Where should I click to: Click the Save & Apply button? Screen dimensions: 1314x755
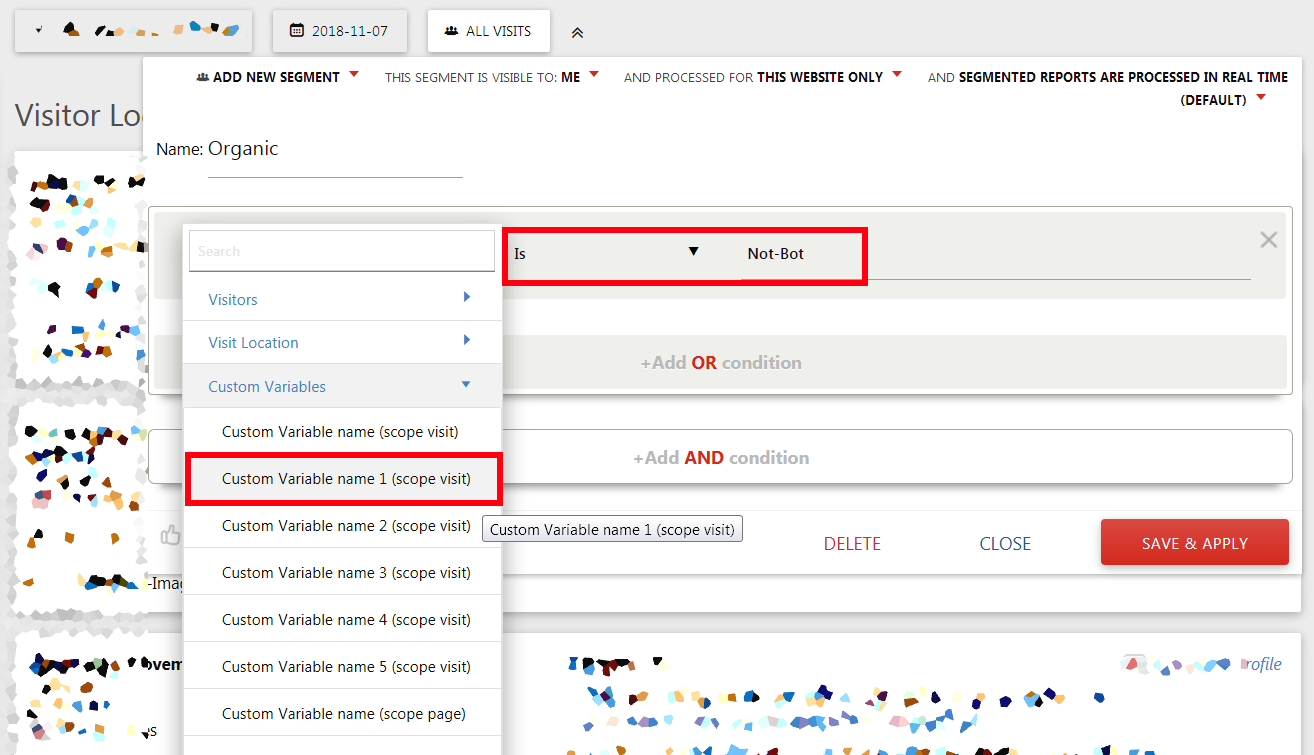(1194, 543)
